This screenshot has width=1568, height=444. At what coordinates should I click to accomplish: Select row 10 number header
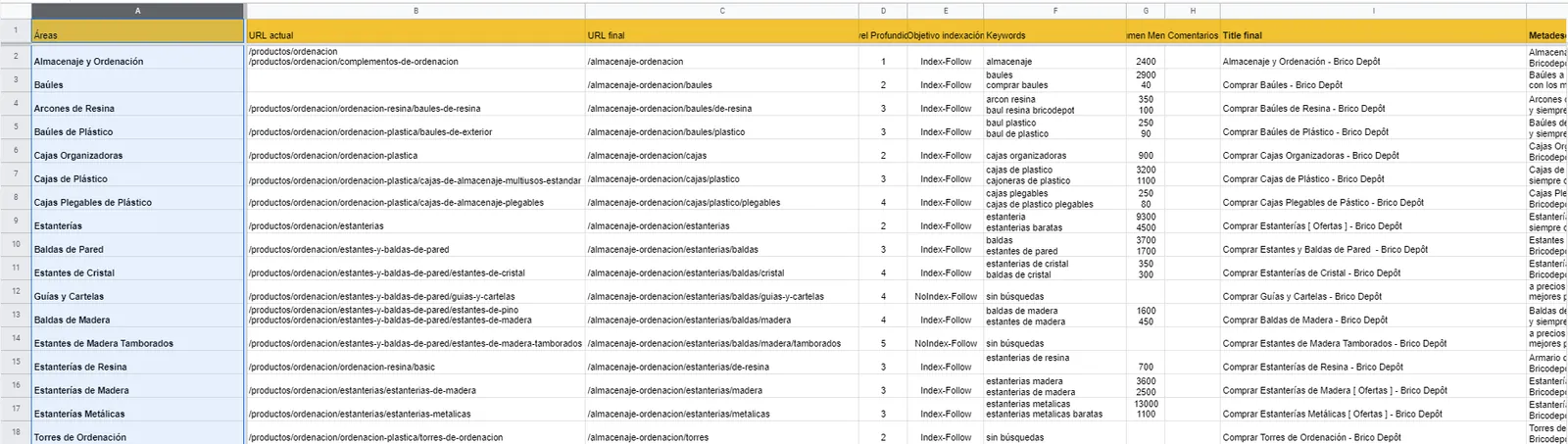[16, 244]
